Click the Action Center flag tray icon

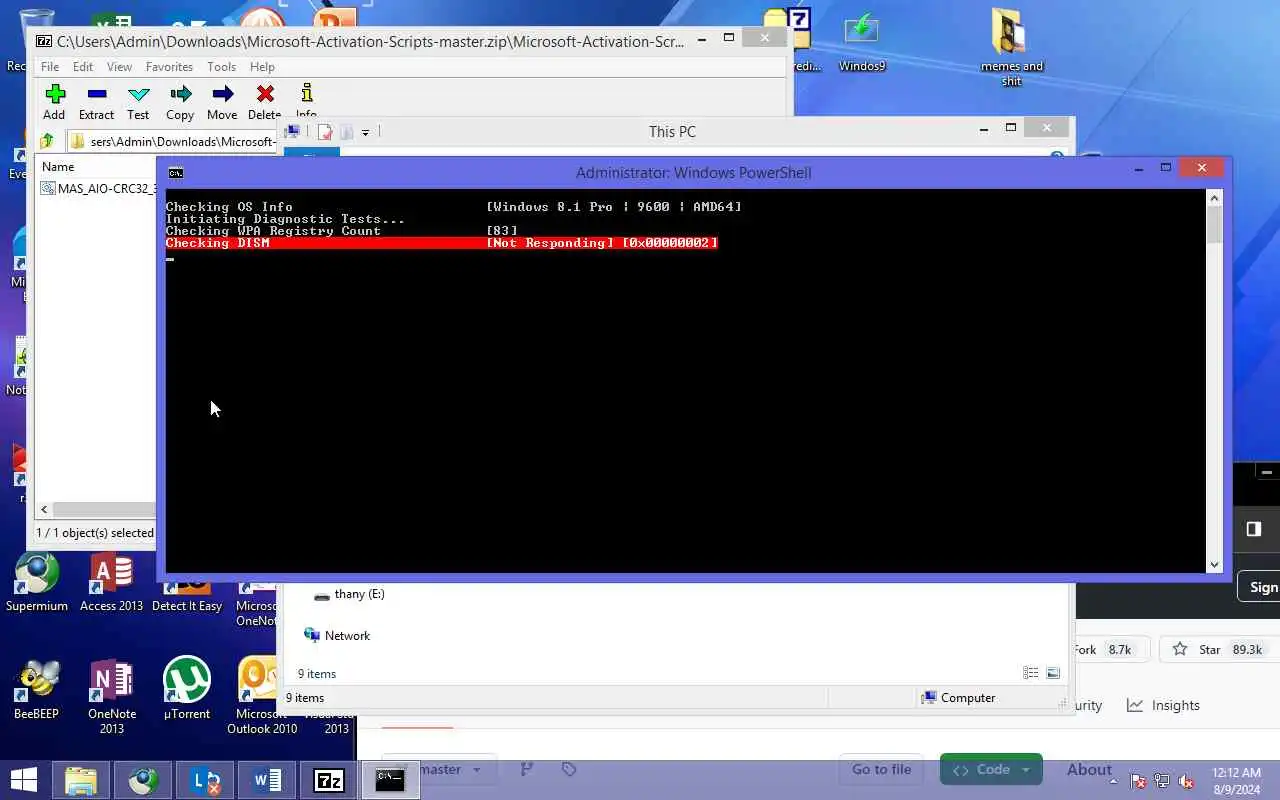coord(1138,781)
